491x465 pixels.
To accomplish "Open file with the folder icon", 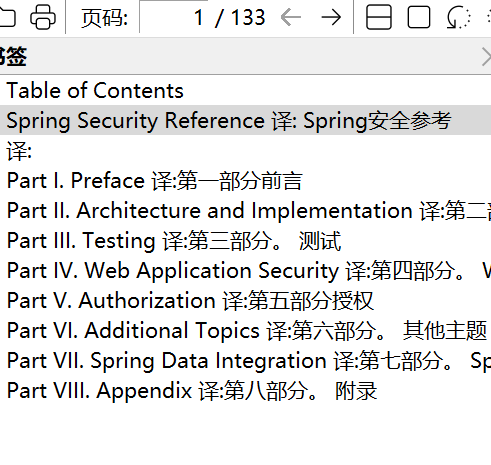I will (x=7, y=17).
